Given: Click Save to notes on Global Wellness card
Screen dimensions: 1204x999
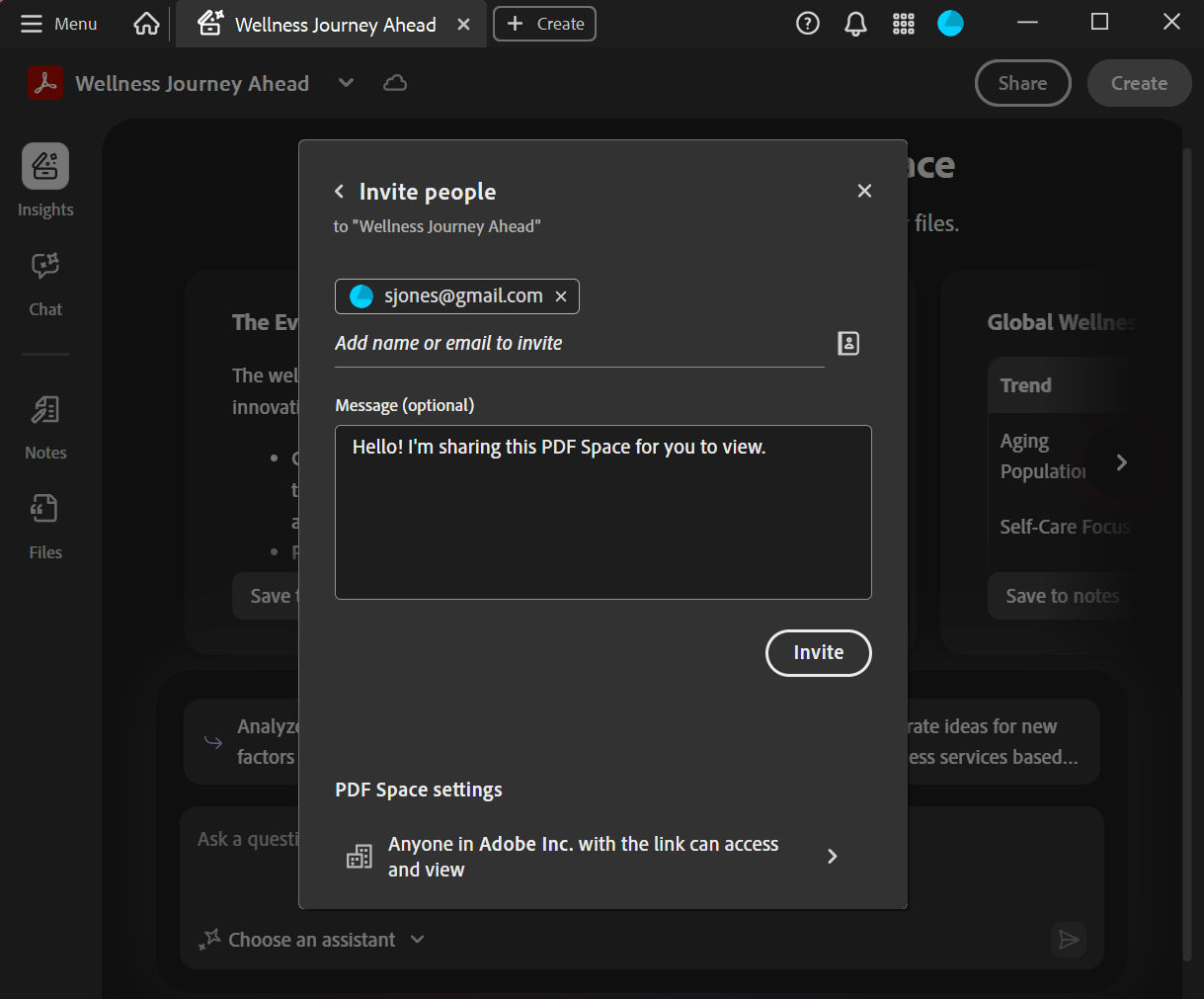Looking at the screenshot, I should coord(1062,596).
